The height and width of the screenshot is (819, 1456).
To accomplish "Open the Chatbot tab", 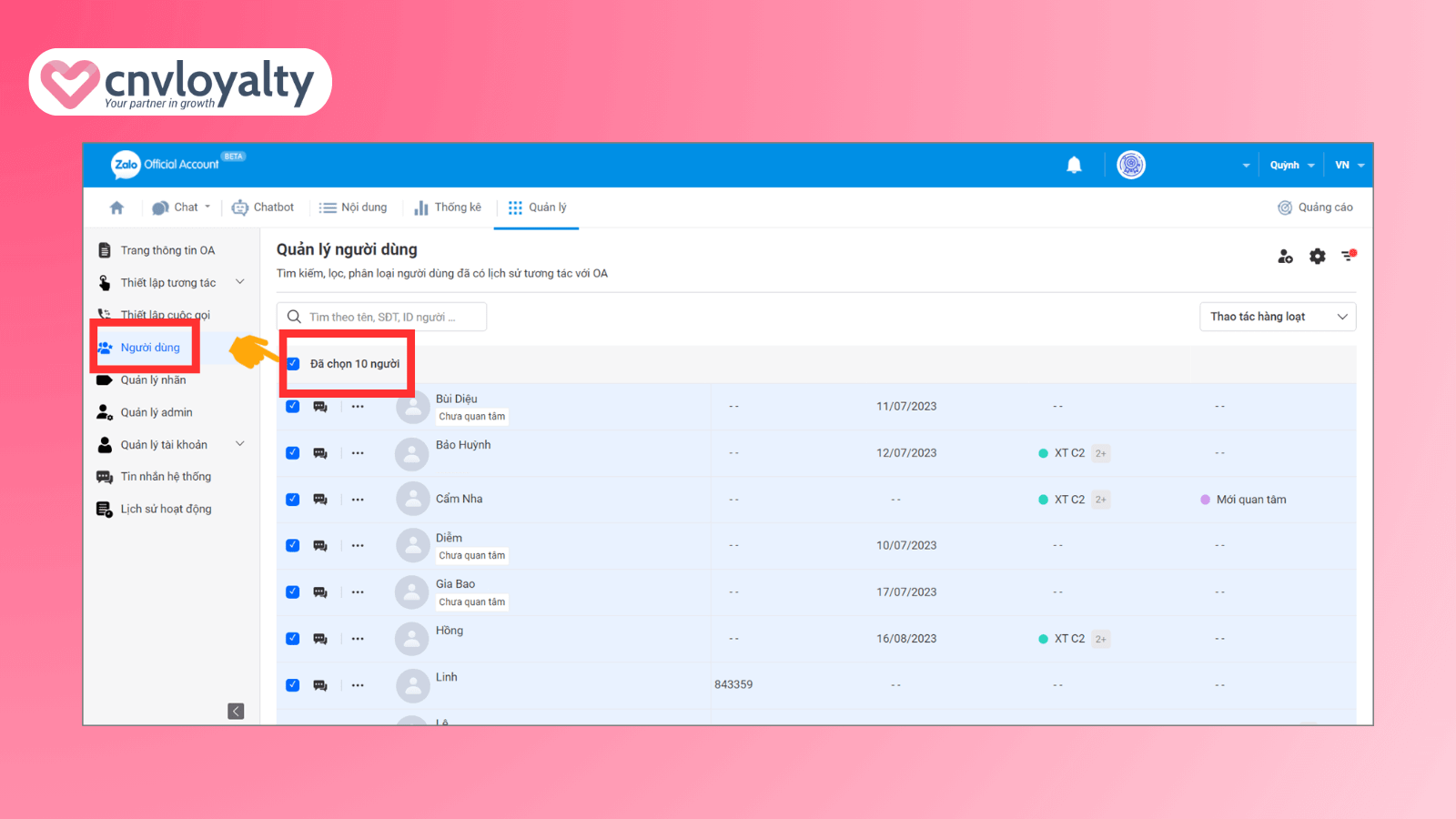I will click(263, 207).
